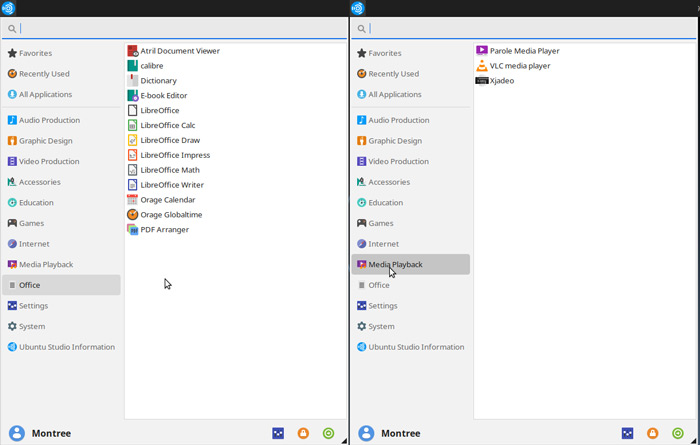
Task: Select Accessories category in left menu
Action: click(x=62, y=182)
